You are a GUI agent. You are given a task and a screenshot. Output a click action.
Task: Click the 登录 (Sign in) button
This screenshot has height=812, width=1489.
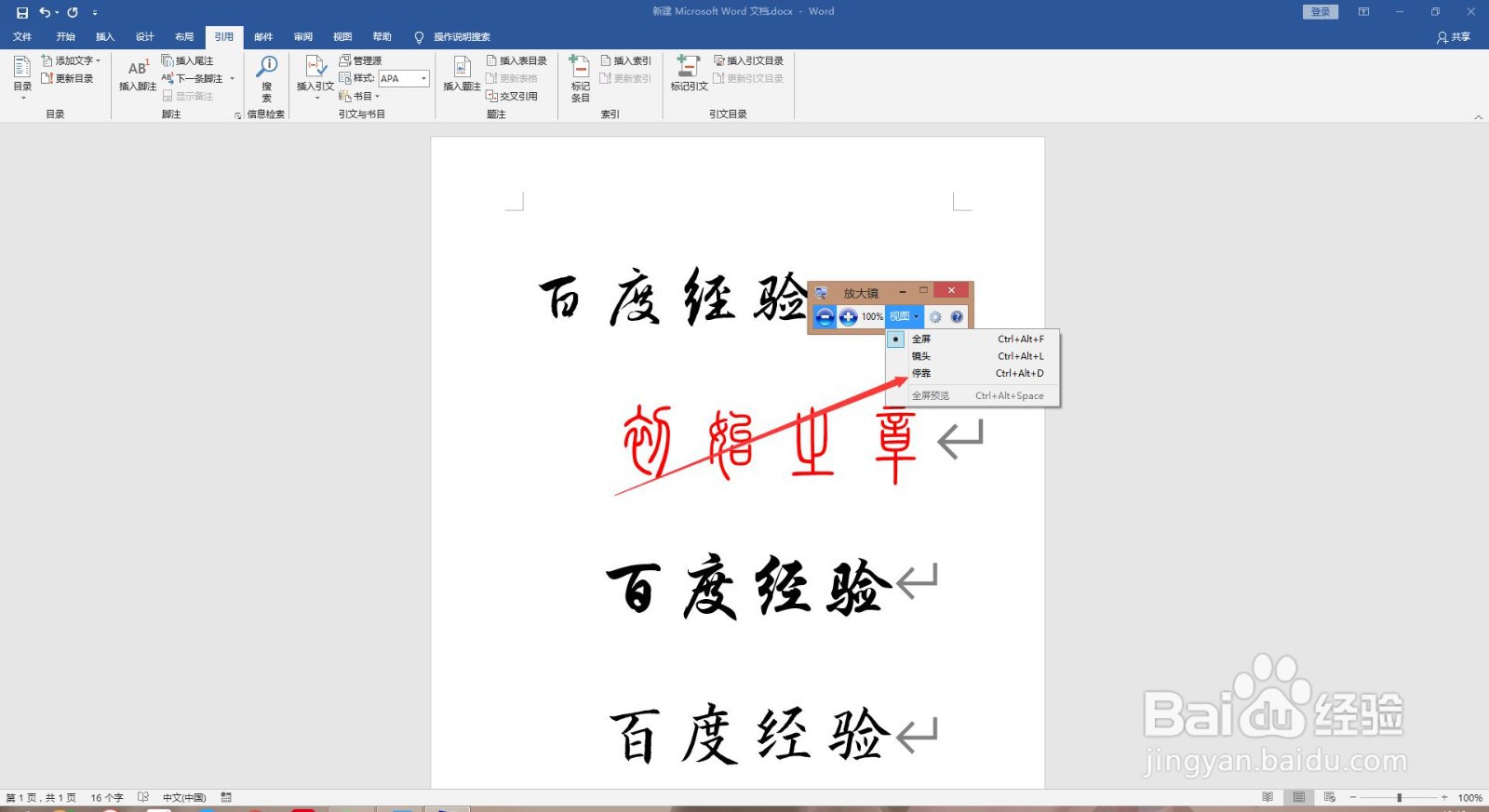1321,12
